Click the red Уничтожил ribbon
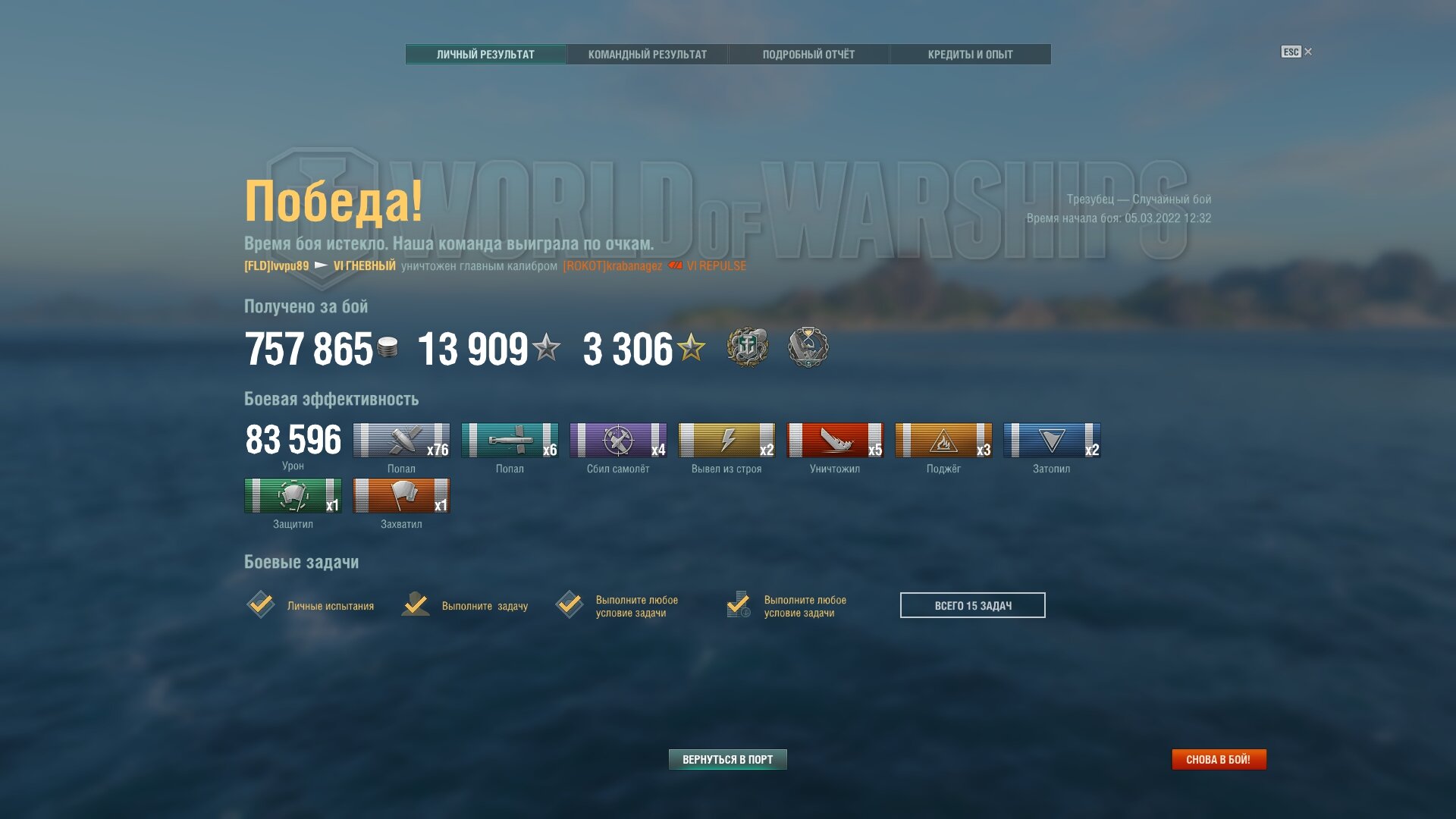The image size is (1456, 819). click(835, 441)
